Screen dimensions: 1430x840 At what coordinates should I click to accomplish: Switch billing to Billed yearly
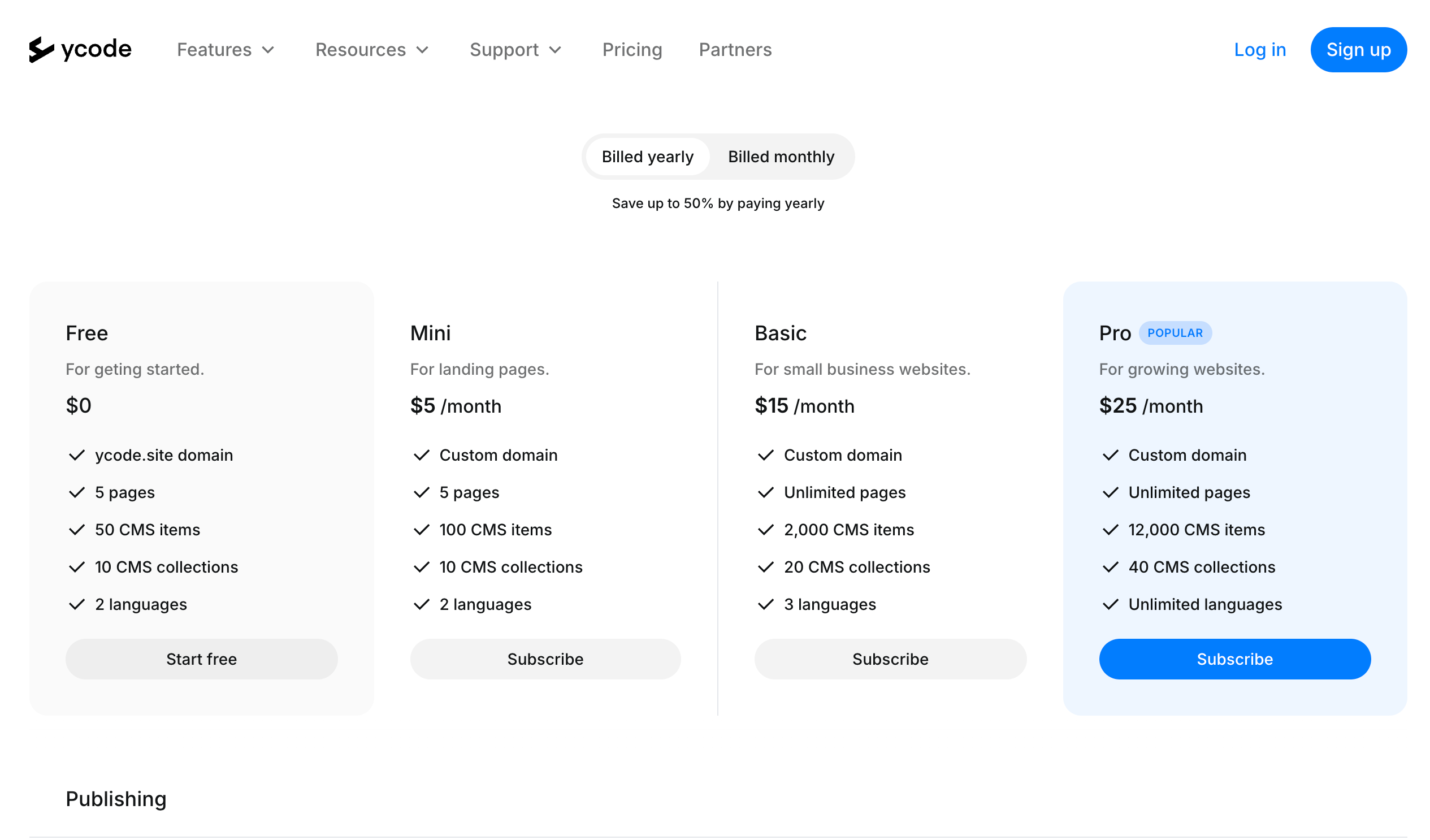point(648,157)
